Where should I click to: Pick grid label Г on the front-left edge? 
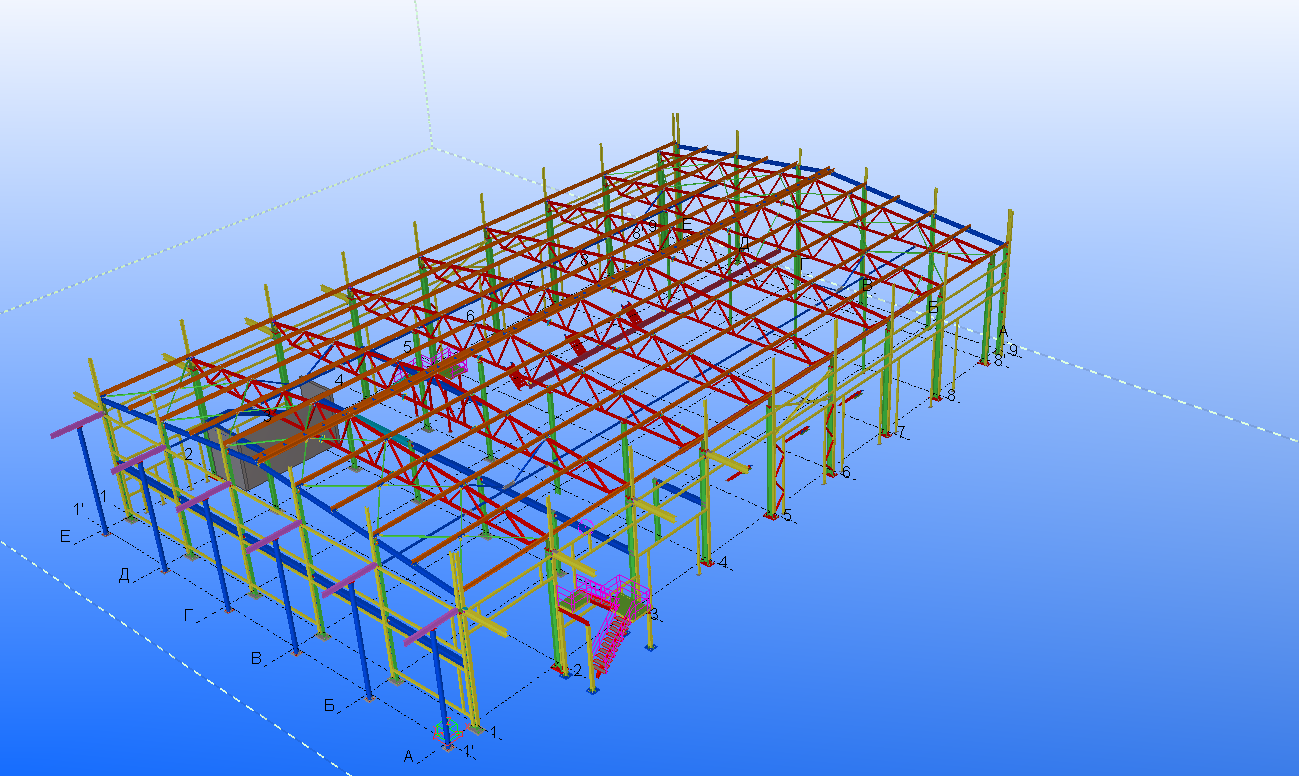click(188, 615)
